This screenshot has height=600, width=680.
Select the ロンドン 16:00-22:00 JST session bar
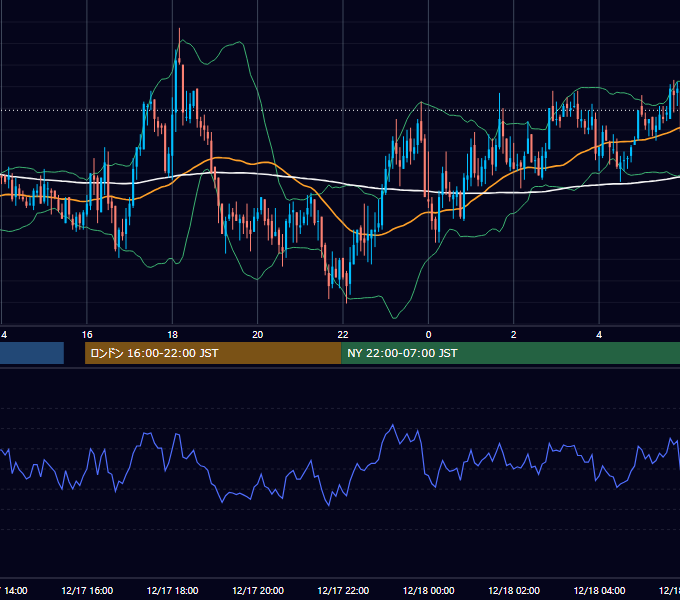213,353
